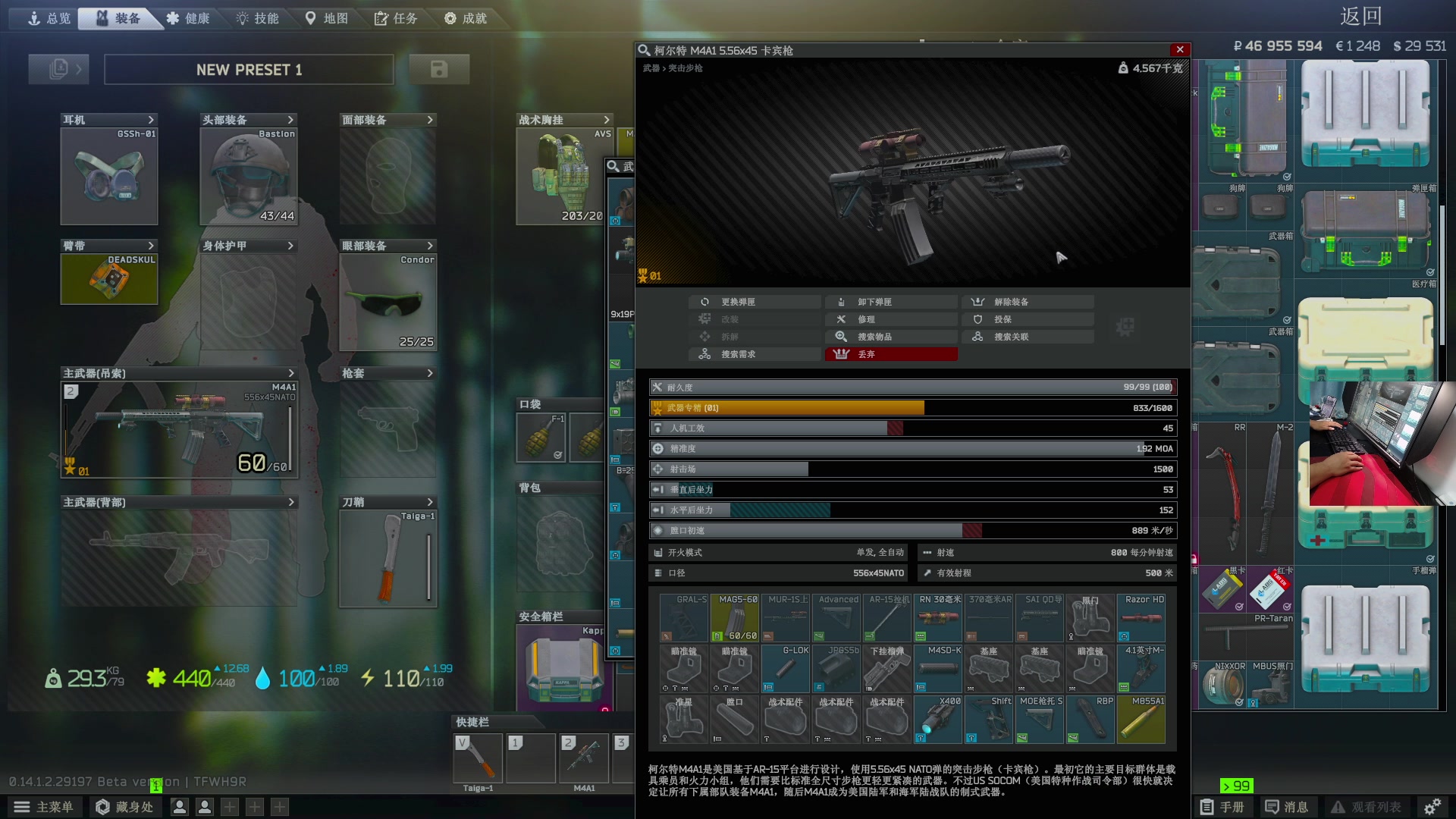Image resolution: width=1456 pixels, height=819 pixels.
Task: Click the Condor glasses item
Action: 388,302
